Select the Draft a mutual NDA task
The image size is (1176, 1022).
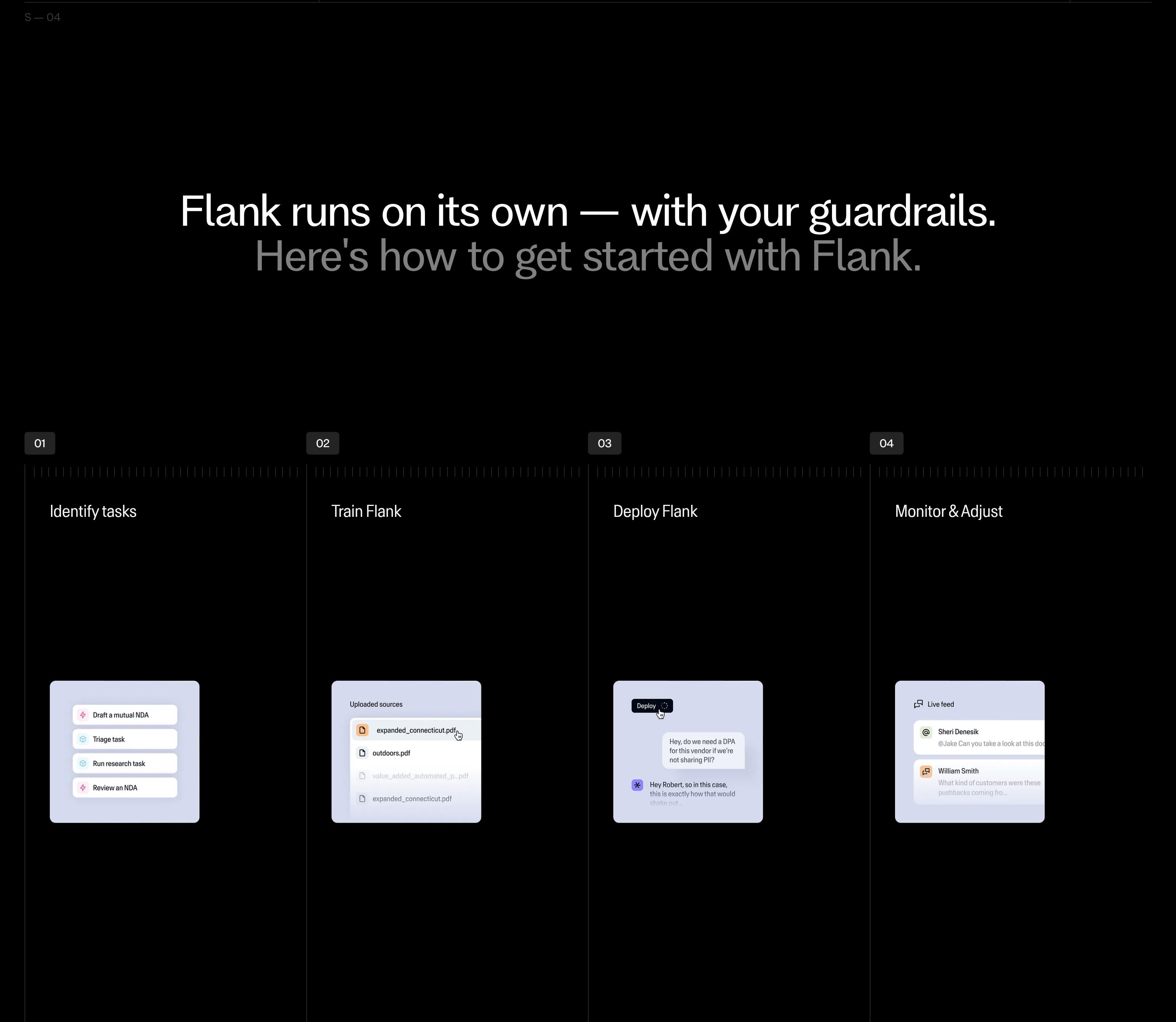coord(125,715)
